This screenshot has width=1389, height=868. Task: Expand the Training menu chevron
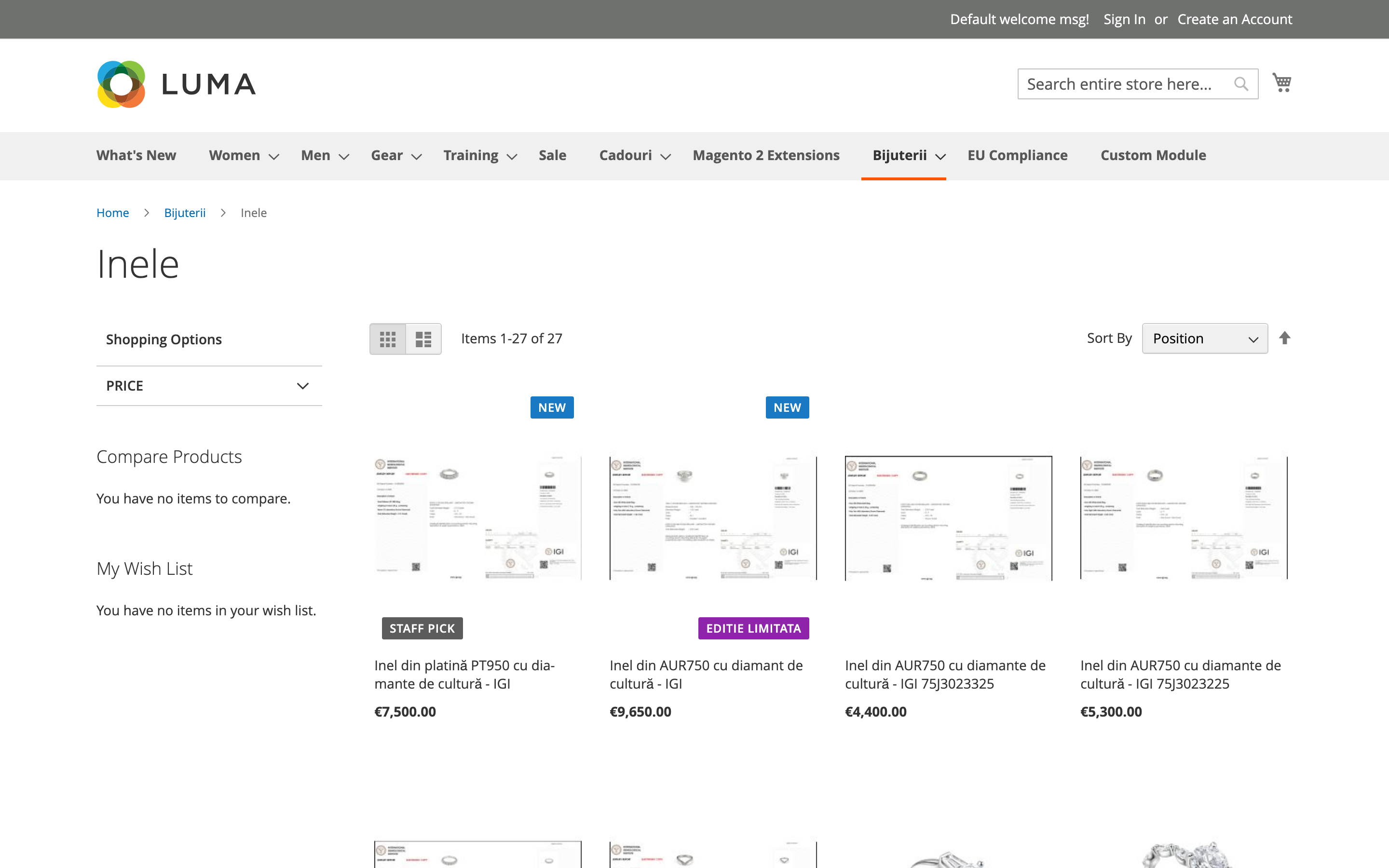(x=513, y=157)
